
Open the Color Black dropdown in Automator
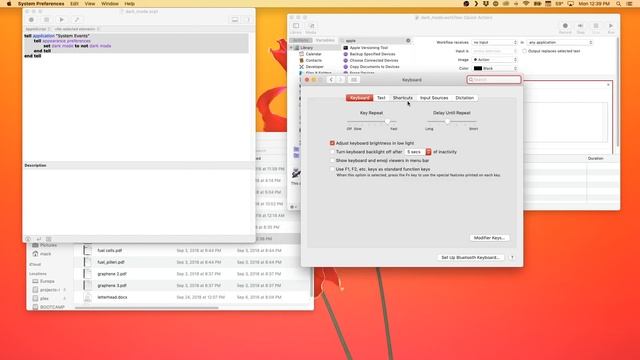495,69
